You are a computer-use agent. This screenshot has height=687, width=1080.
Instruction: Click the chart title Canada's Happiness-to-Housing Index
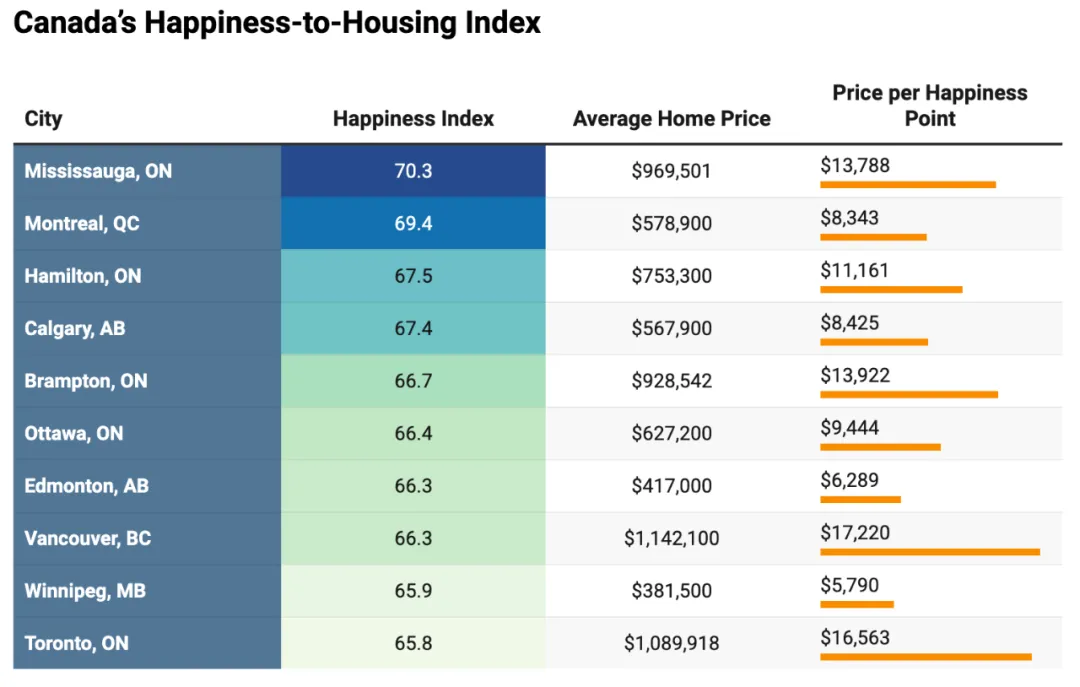(x=277, y=24)
